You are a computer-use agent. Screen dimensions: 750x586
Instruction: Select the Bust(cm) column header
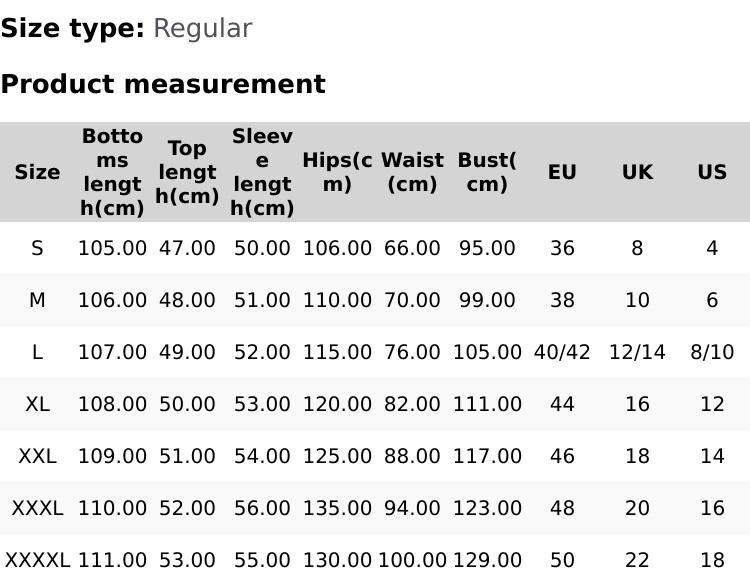487,172
